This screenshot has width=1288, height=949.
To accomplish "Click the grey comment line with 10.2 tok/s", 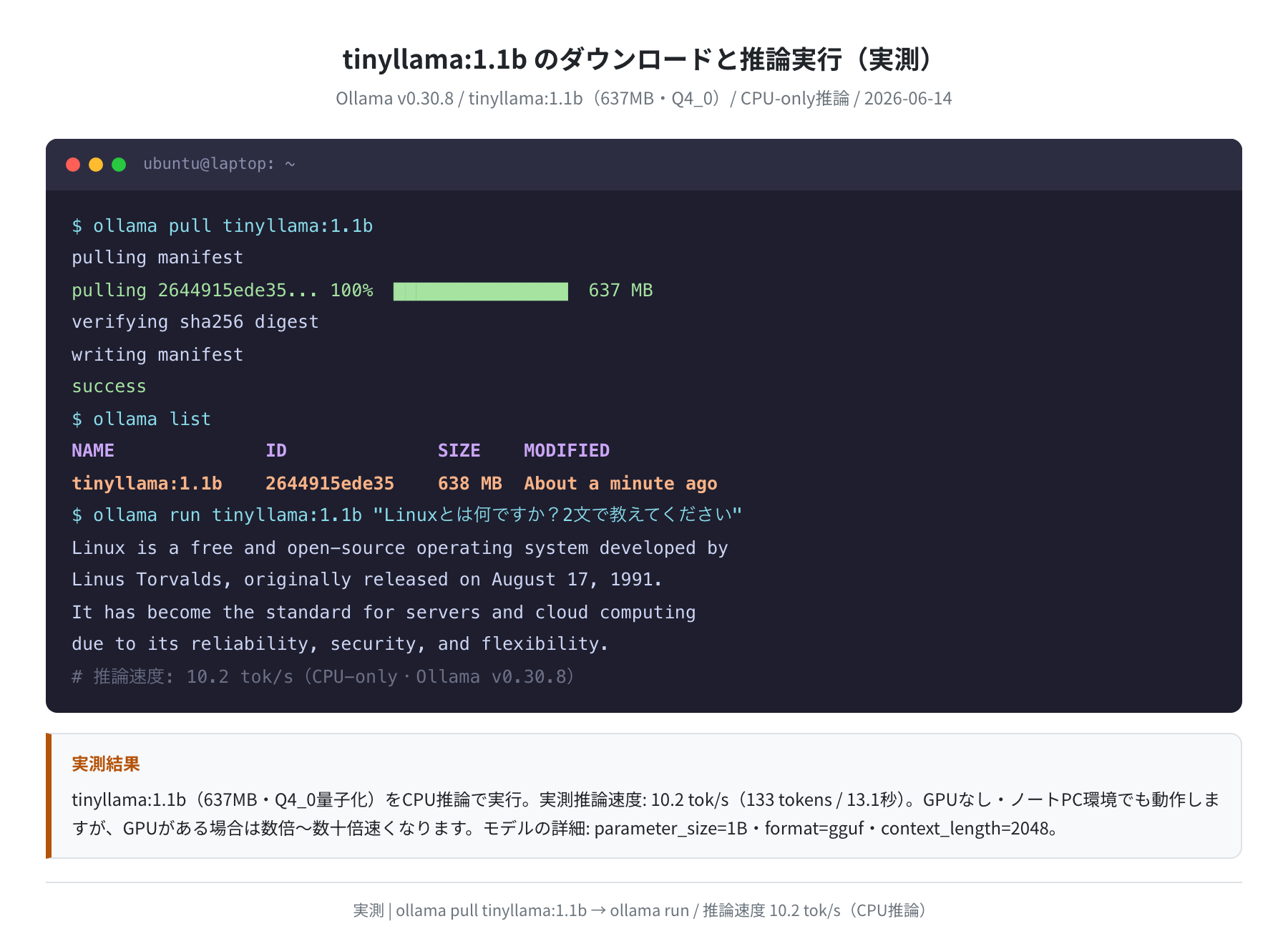I will pyautogui.click(x=323, y=677).
